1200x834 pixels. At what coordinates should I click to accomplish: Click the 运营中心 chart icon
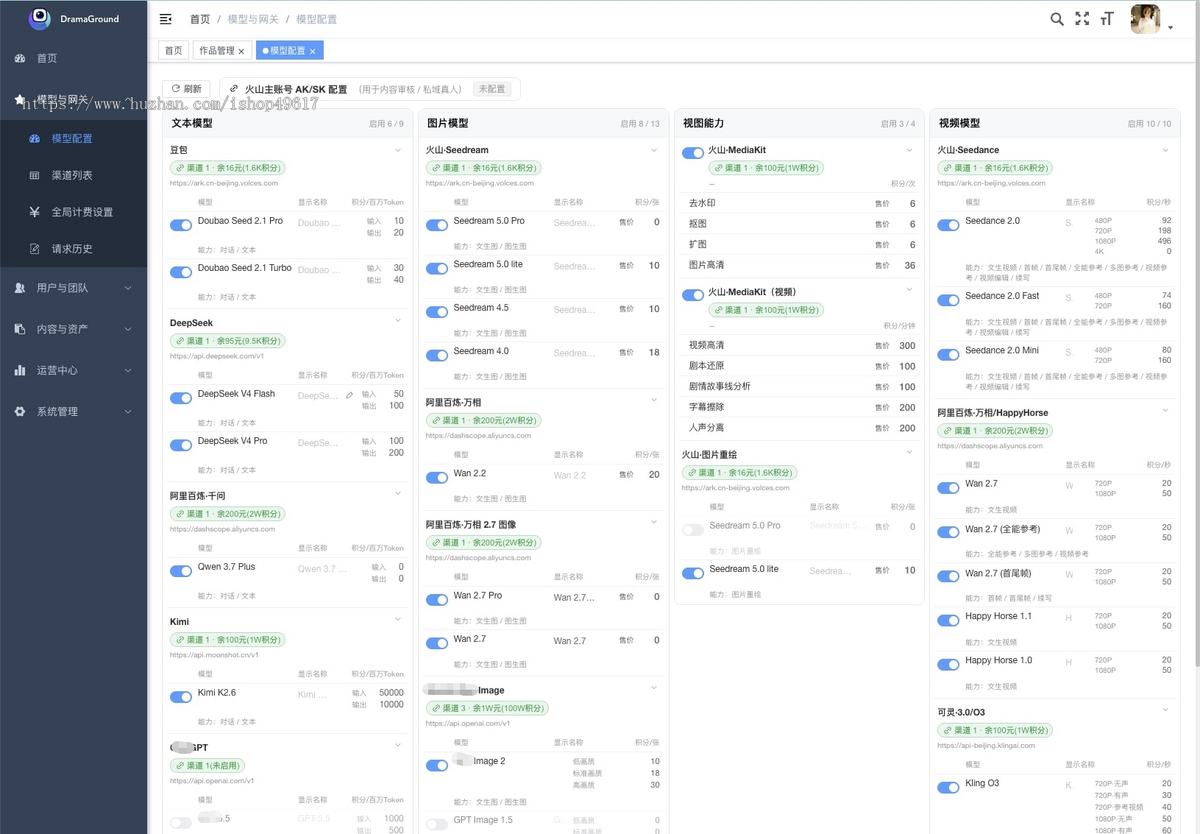20,370
